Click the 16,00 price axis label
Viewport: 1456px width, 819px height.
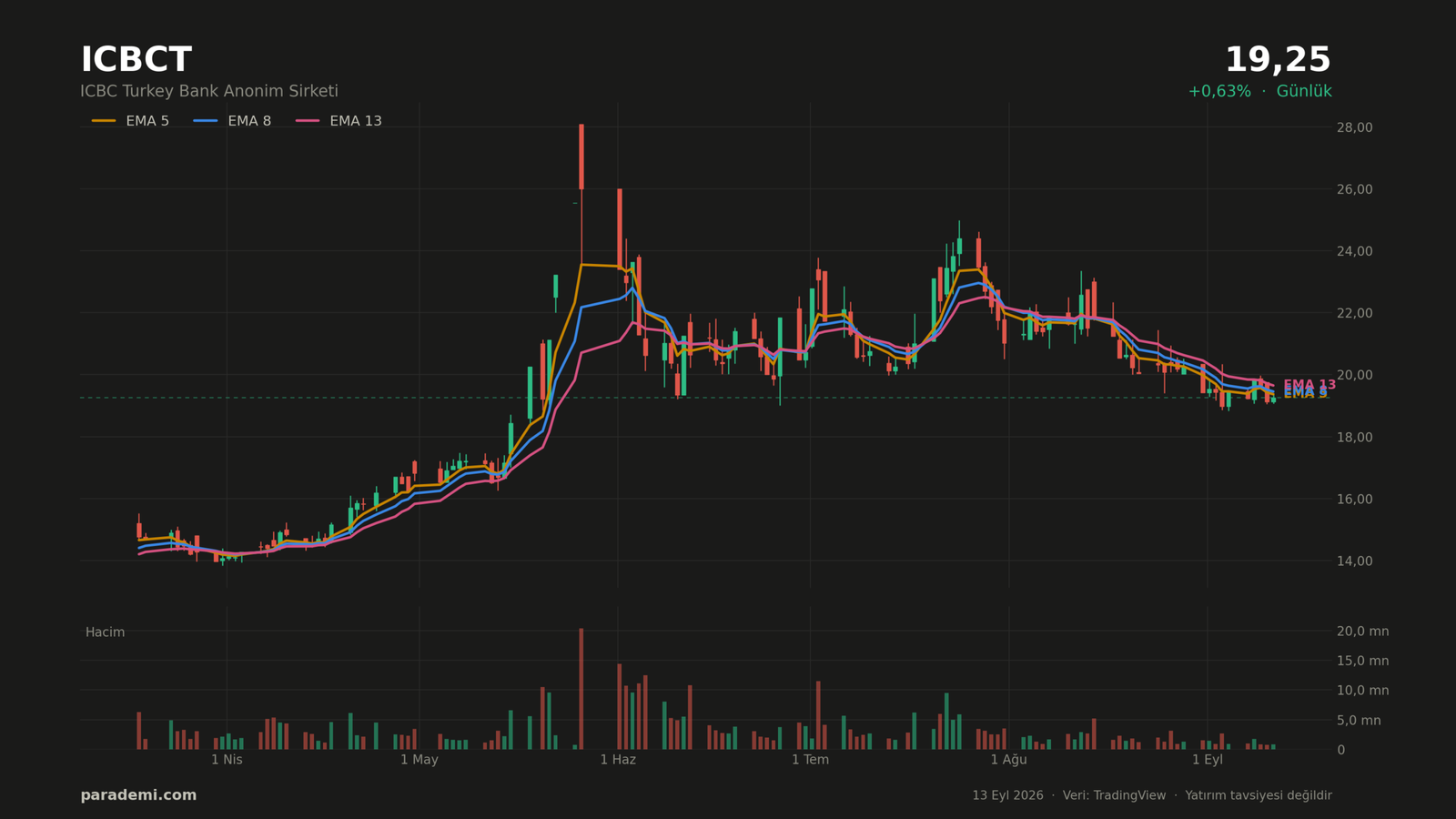(1354, 499)
